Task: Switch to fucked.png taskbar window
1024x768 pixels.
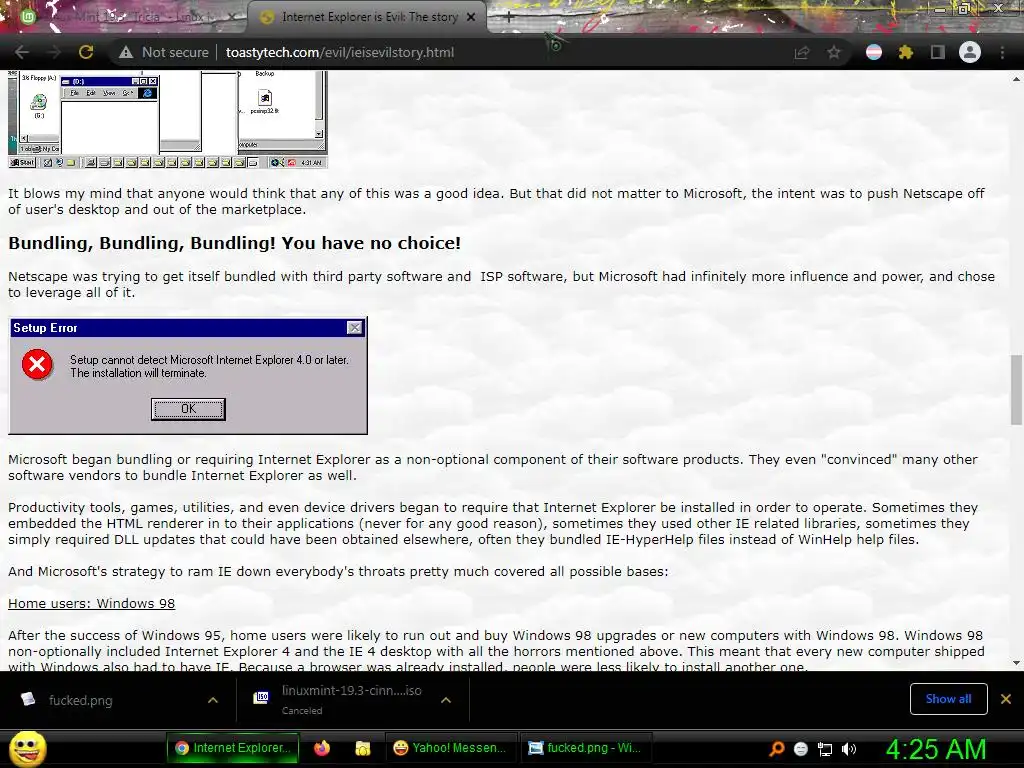Action: 584,748
